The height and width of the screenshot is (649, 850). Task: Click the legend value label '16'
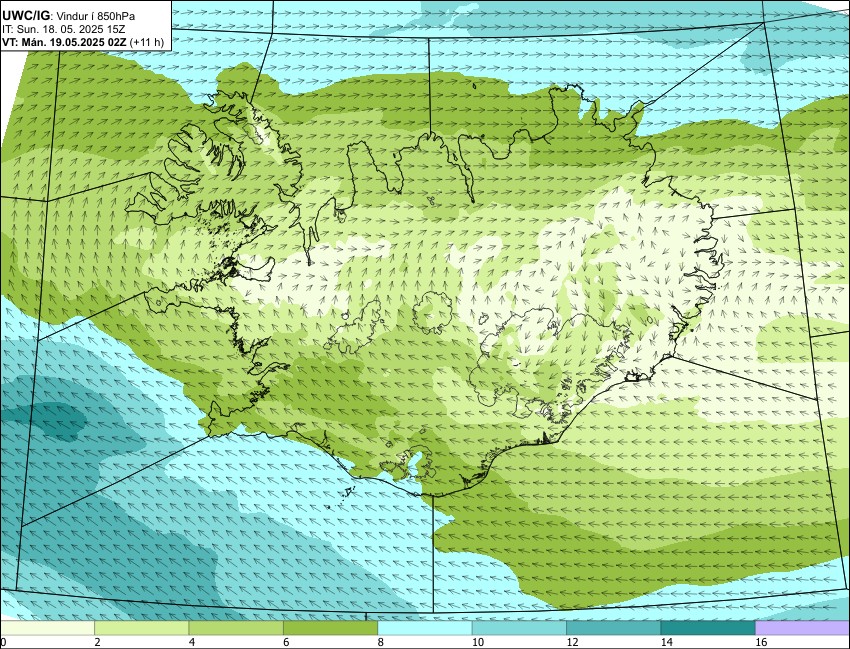[760, 642]
